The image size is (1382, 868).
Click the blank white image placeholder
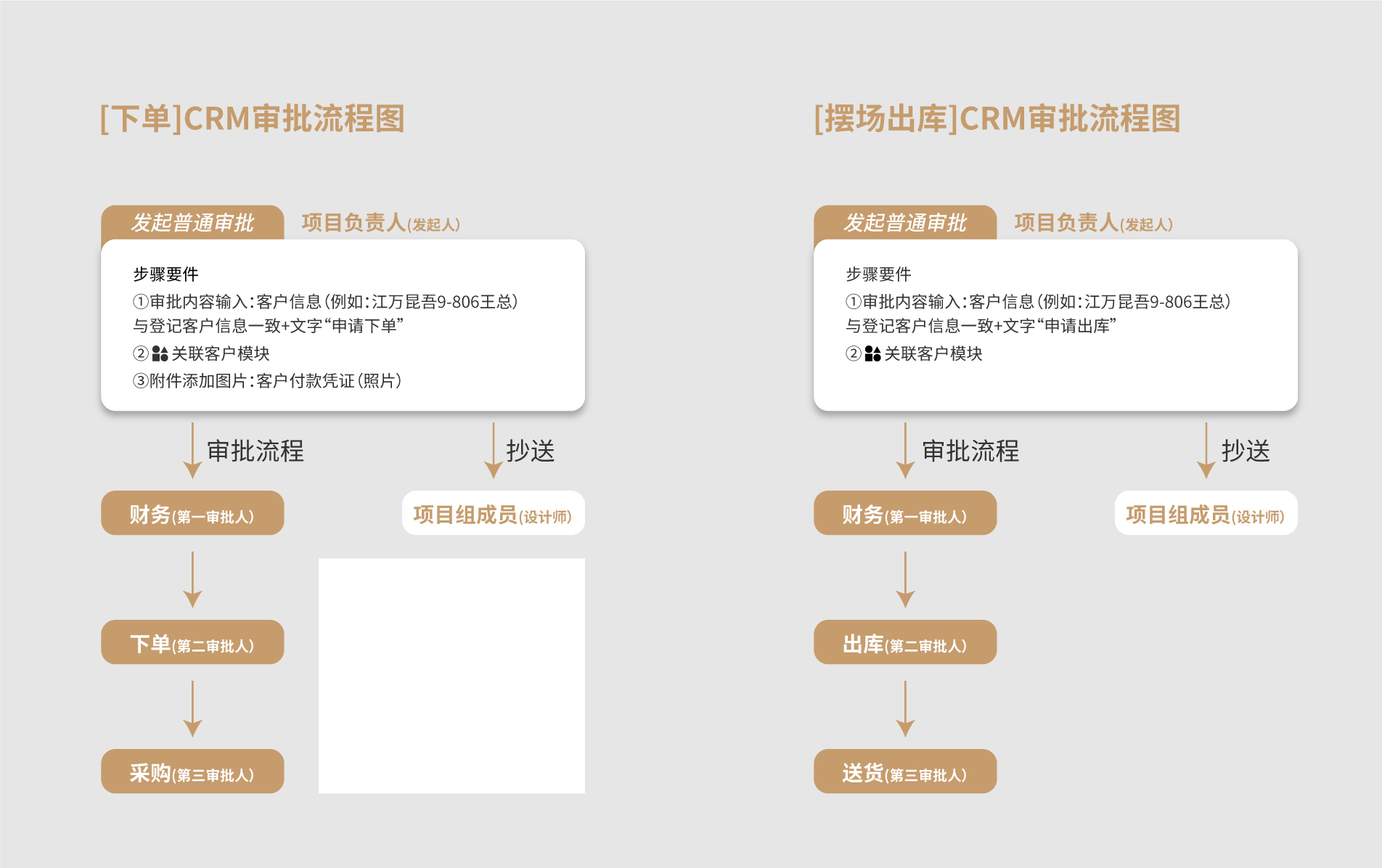tap(451, 676)
